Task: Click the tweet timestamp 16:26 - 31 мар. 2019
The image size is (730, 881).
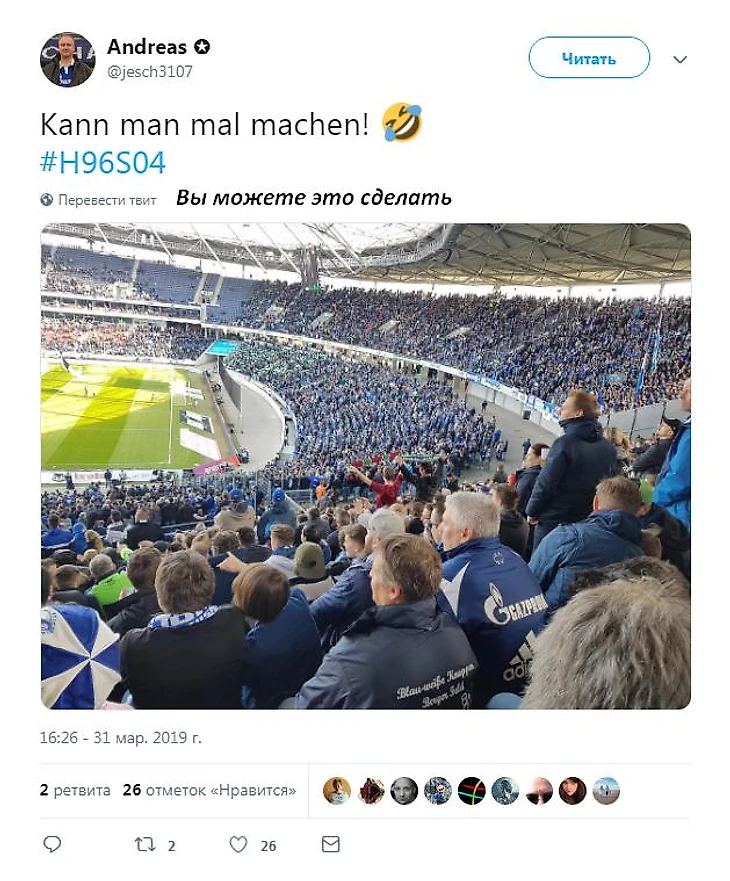Action: click(x=120, y=737)
